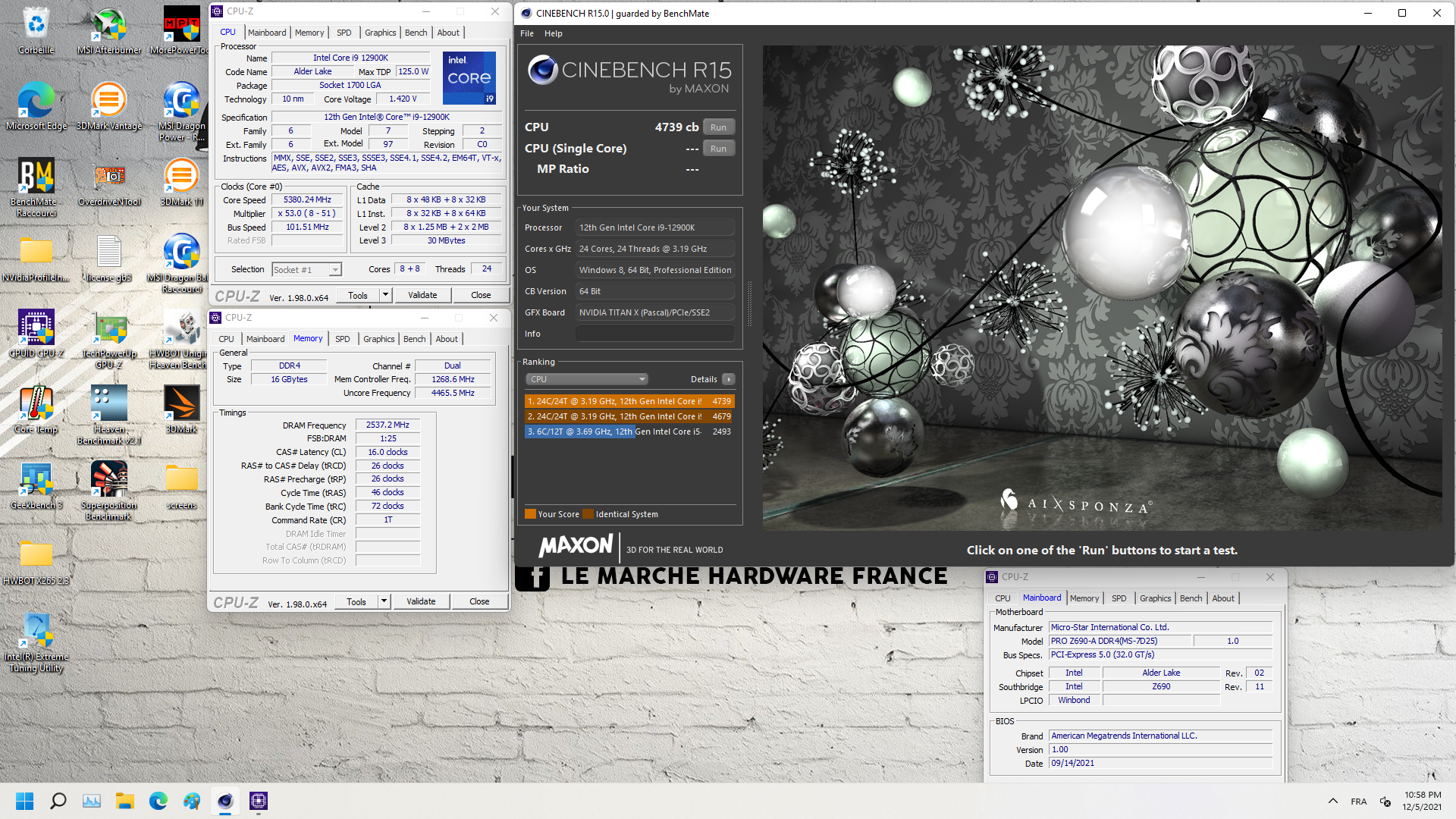This screenshot has height=819, width=1456.
Task: Run the Cinebench CPU test
Action: click(719, 127)
